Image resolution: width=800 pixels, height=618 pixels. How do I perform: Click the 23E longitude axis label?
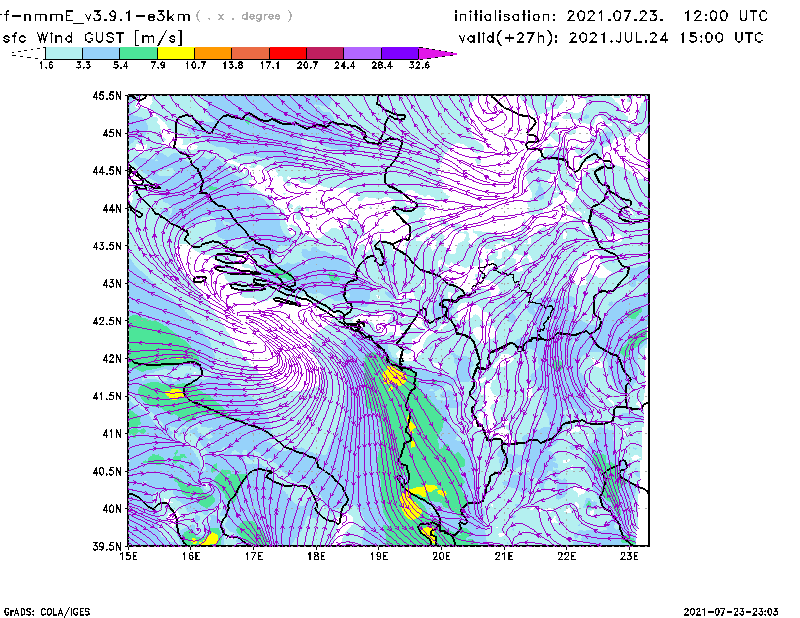pyautogui.click(x=629, y=556)
